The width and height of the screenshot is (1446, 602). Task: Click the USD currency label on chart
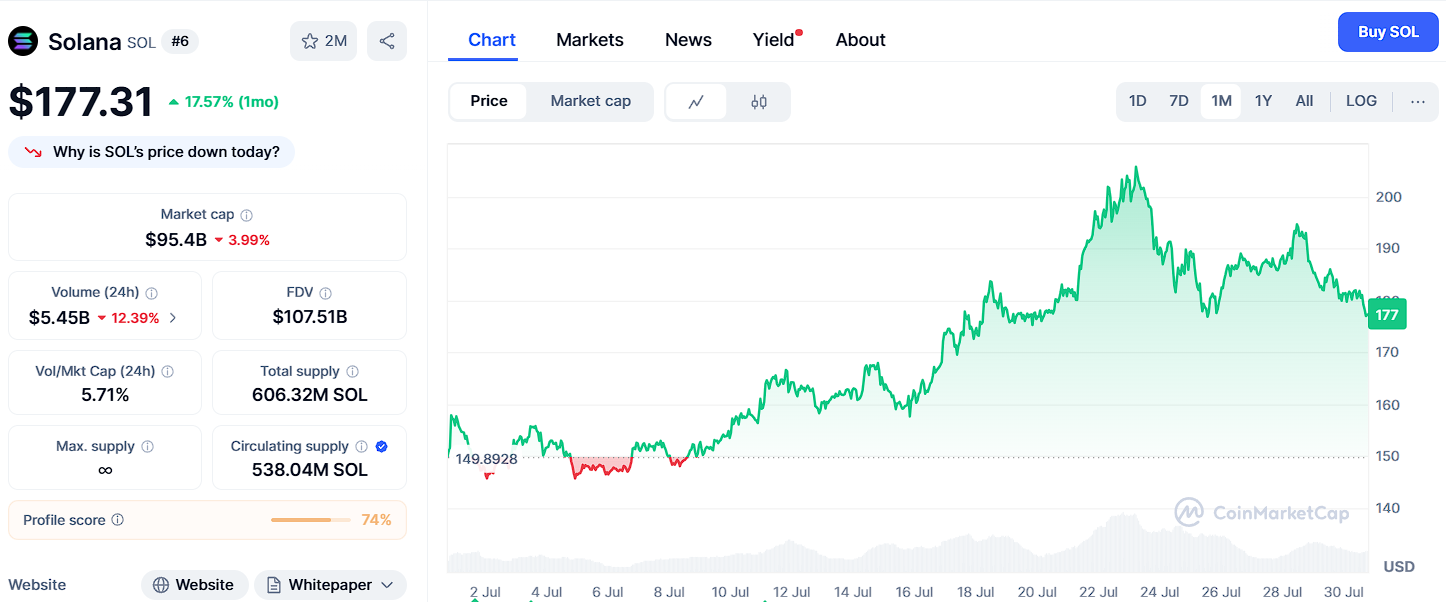tap(1399, 567)
